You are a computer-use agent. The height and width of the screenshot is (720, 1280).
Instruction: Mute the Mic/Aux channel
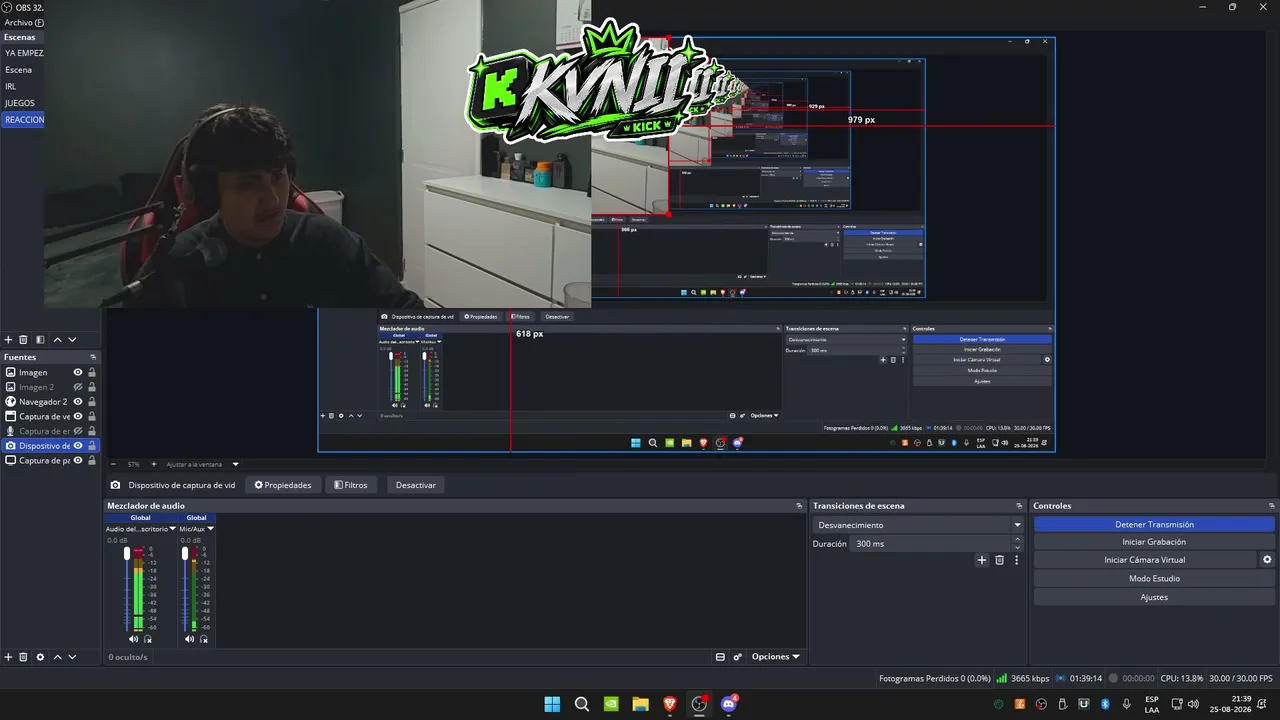click(189, 639)
